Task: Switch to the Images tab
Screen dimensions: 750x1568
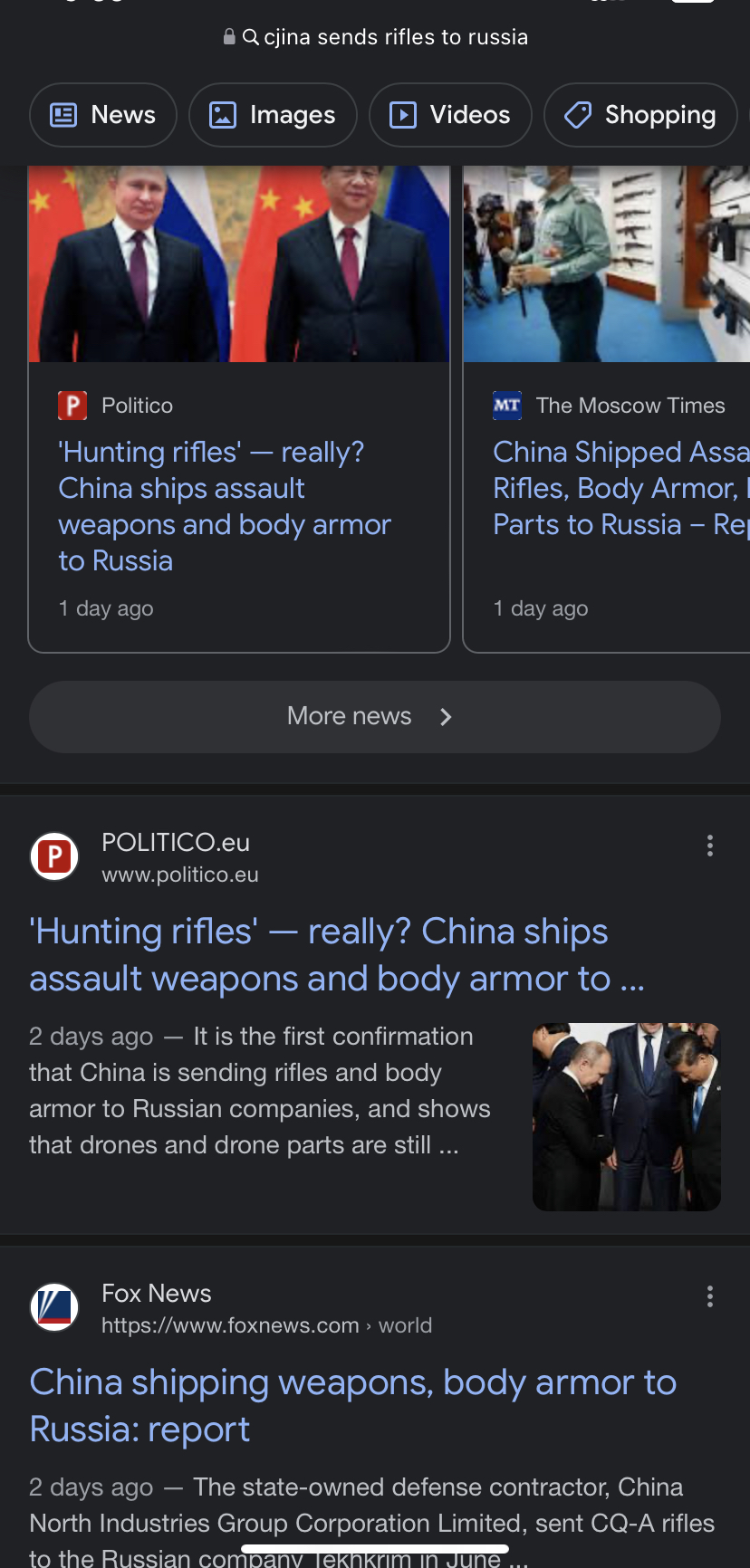Action: 273,115
